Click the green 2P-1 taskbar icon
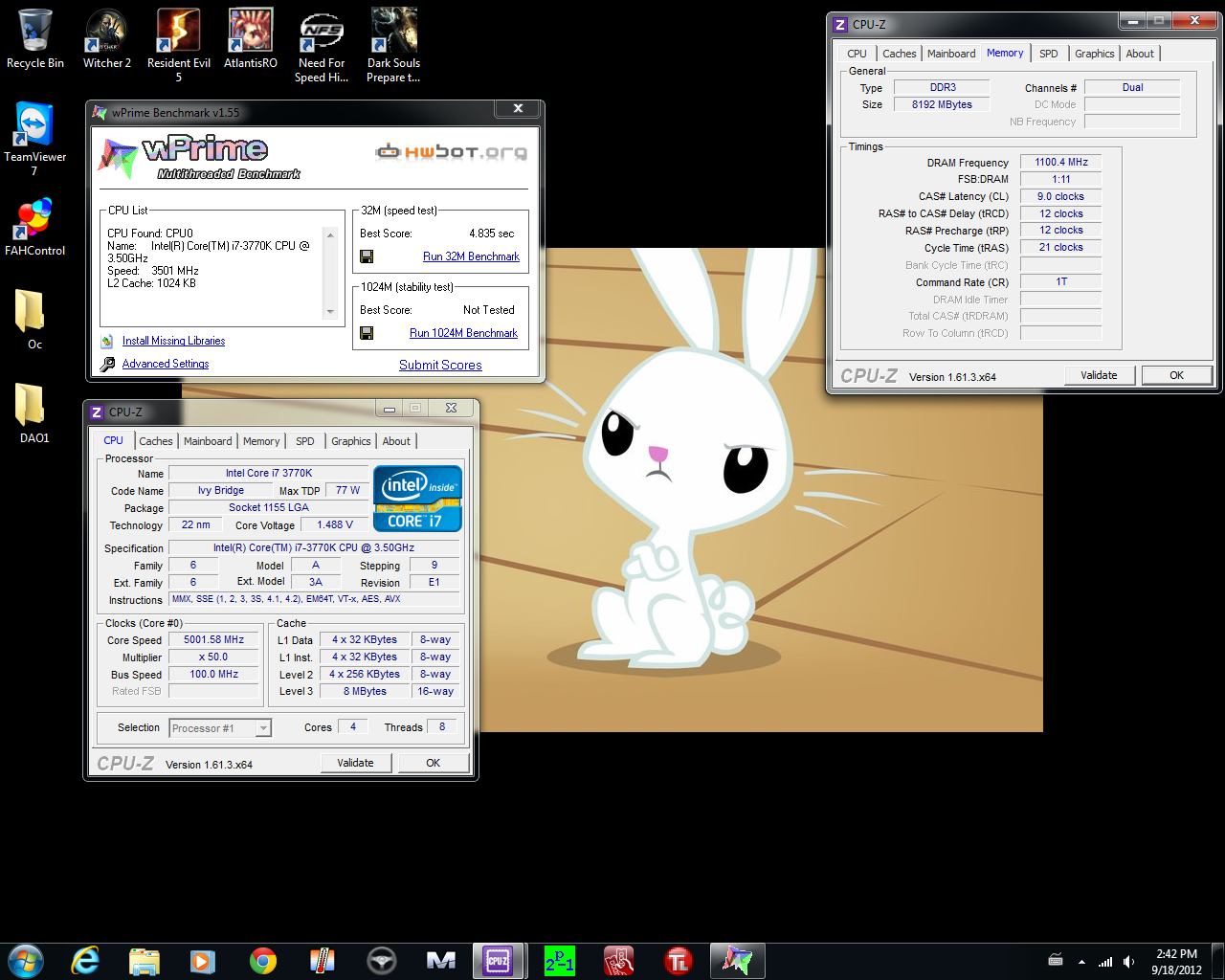 pyautogui.click(x=559, y=961)
